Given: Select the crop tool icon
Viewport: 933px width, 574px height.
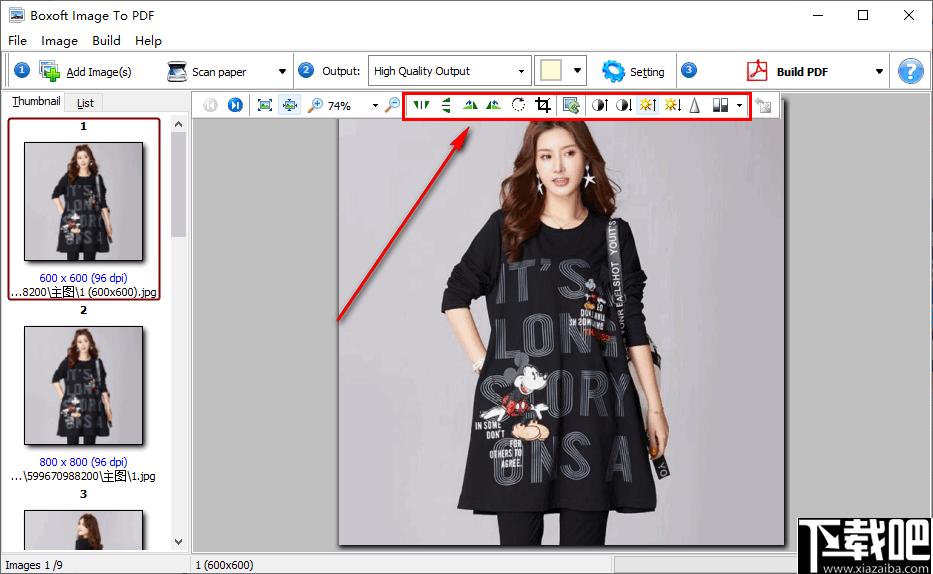Looking at the screenshot, I should click(543, 105).
